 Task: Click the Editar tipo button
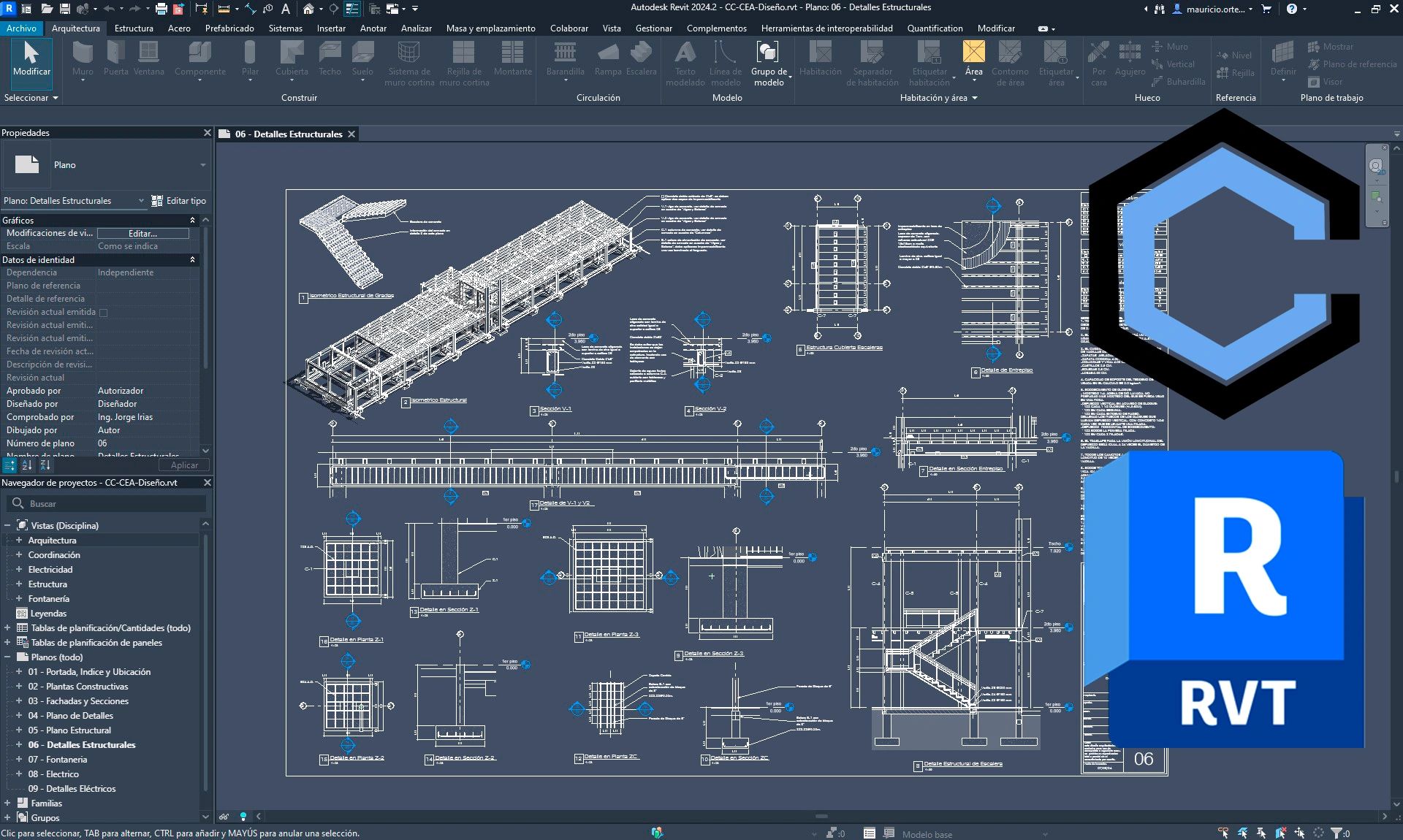179,201
